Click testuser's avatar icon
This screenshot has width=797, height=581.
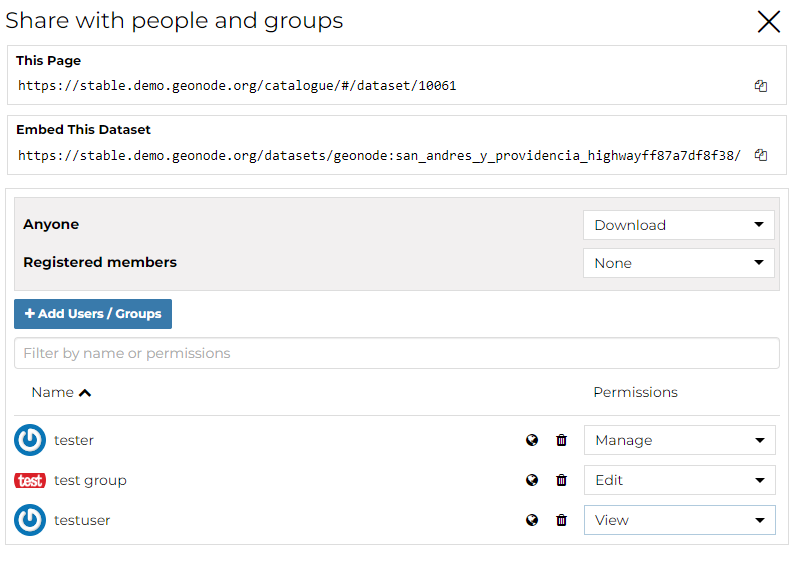coord(30,520)
